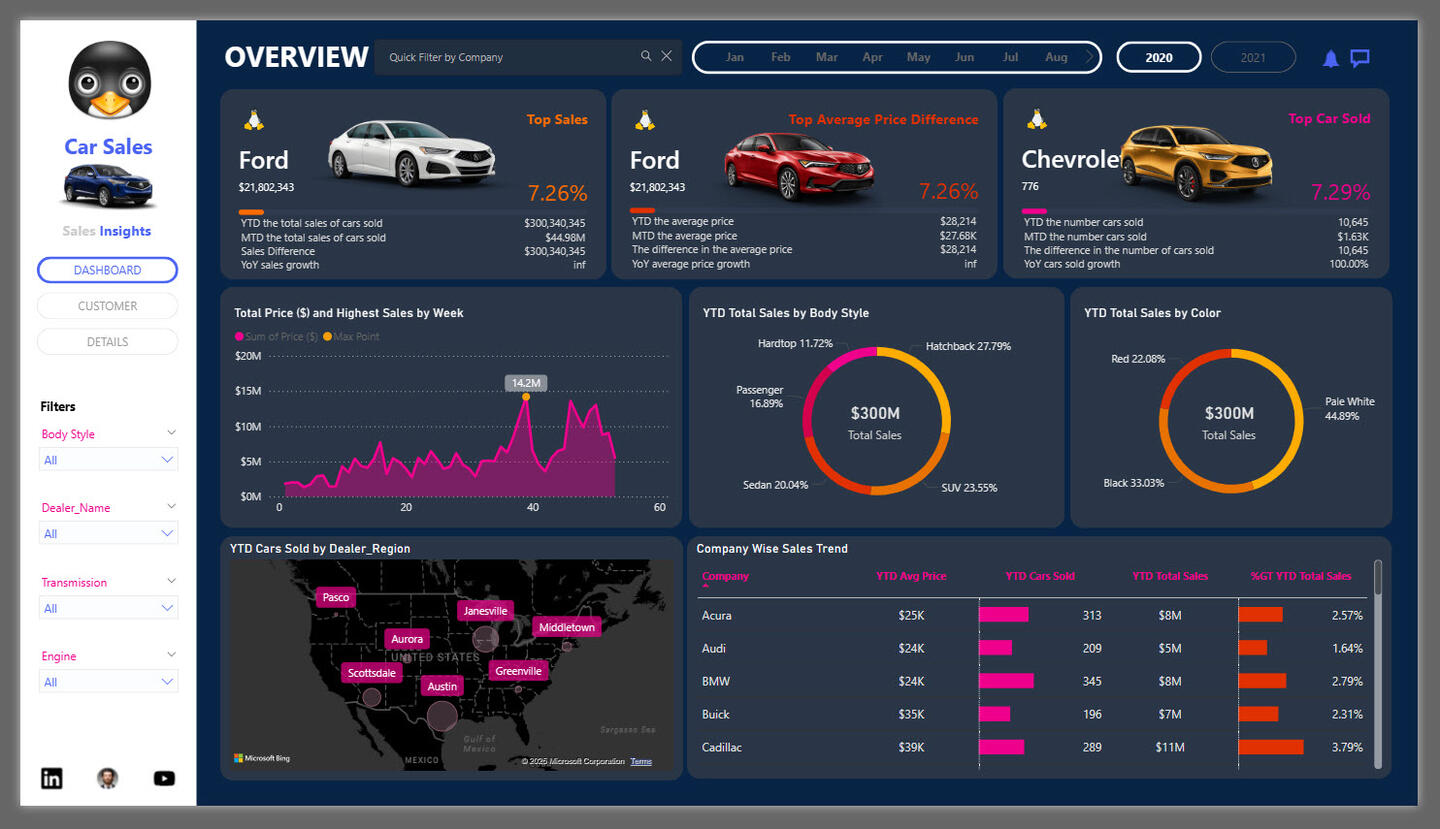Viewport: 1440px width, 829px height.
Task: Sort by YTD Total Sales column header
Action: click(x=1170, y=576)
